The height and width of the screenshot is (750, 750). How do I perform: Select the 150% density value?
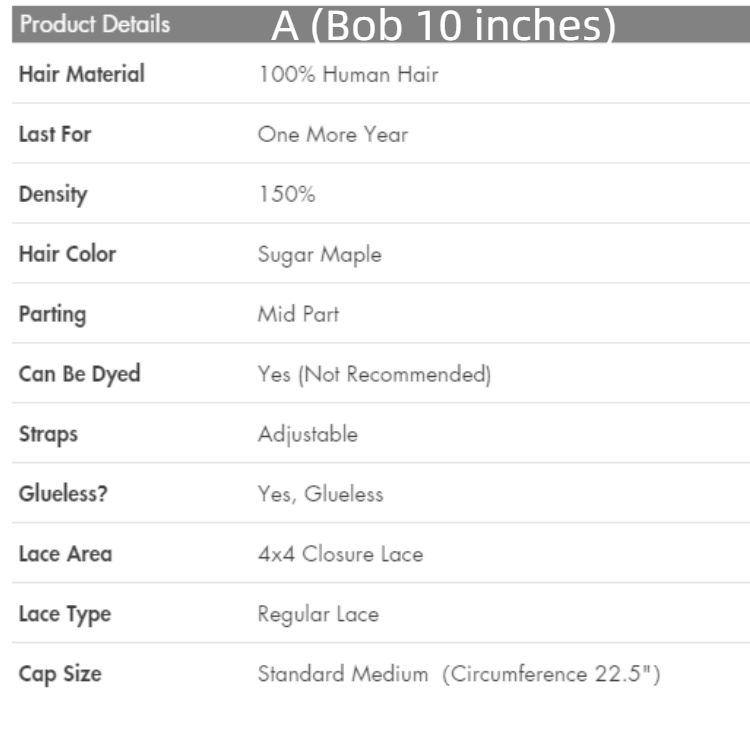click(286, 194)
